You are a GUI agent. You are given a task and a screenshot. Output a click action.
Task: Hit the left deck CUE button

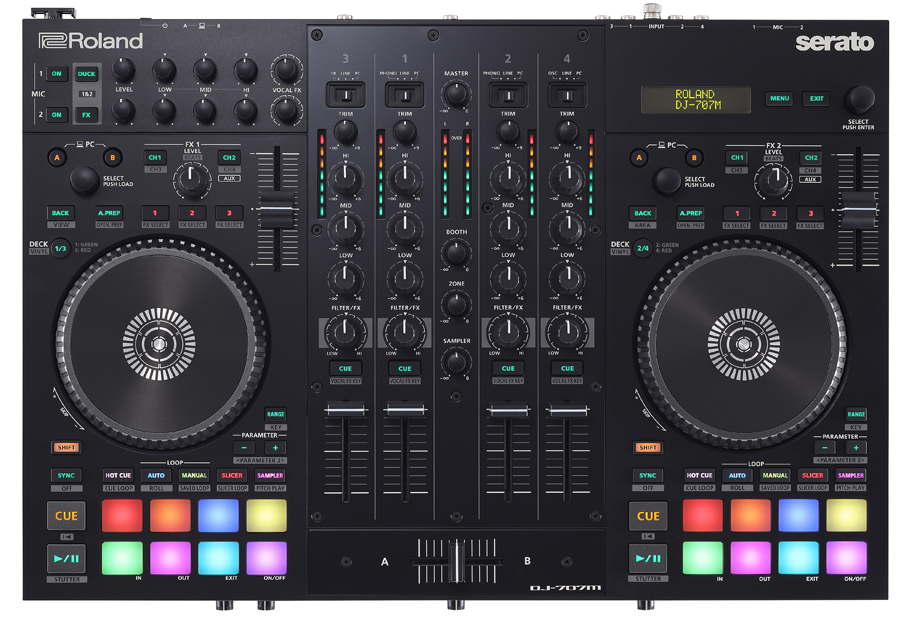tap(66, 515)
